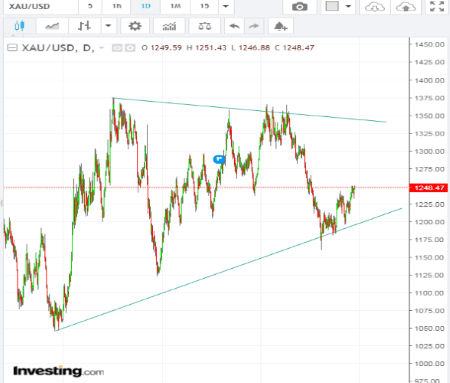
Task: Click the XAU/USD symbol search field
Action: [41, 6]
